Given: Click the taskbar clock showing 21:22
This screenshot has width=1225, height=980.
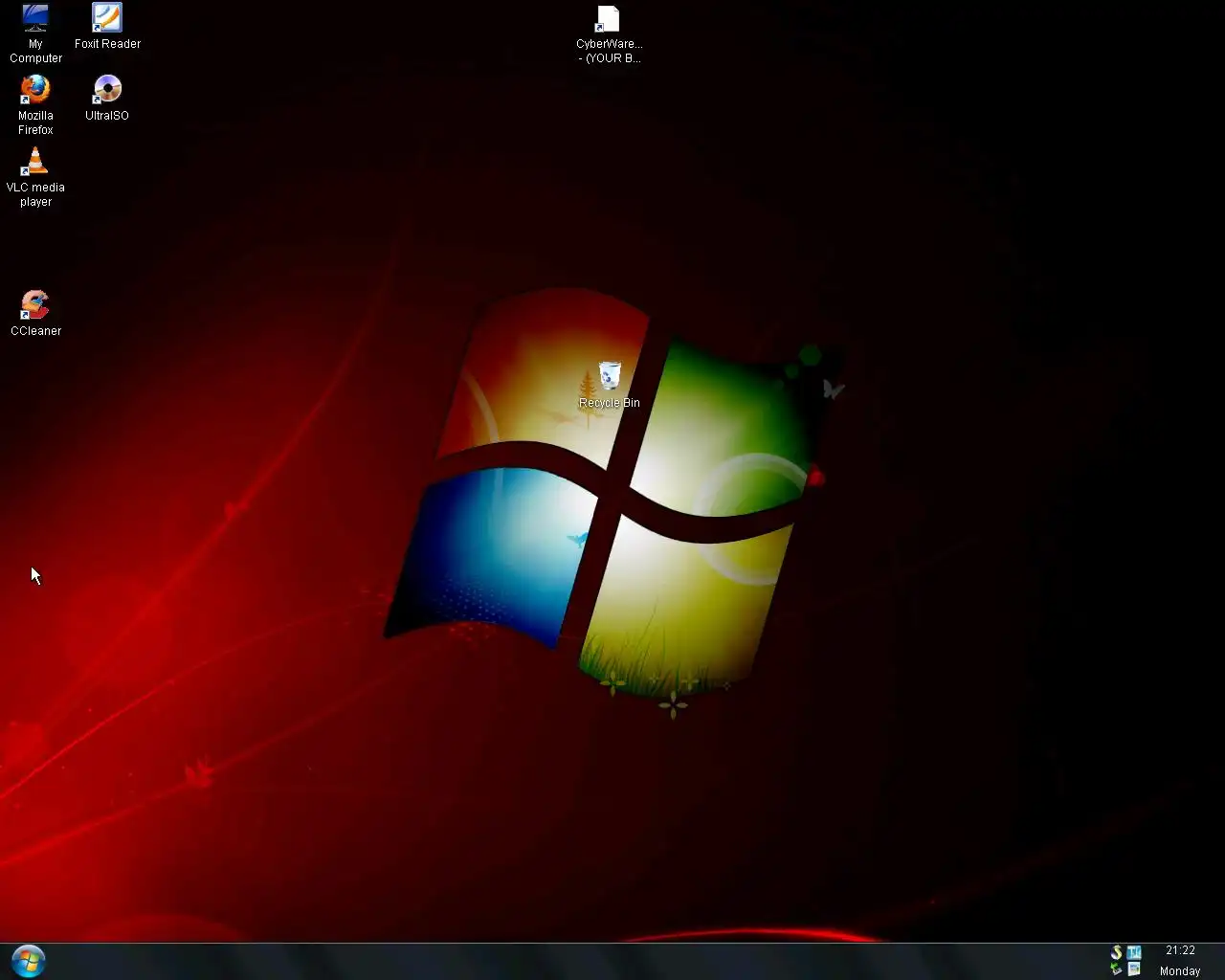Looking at the screenshot, I should point(1180,950).
